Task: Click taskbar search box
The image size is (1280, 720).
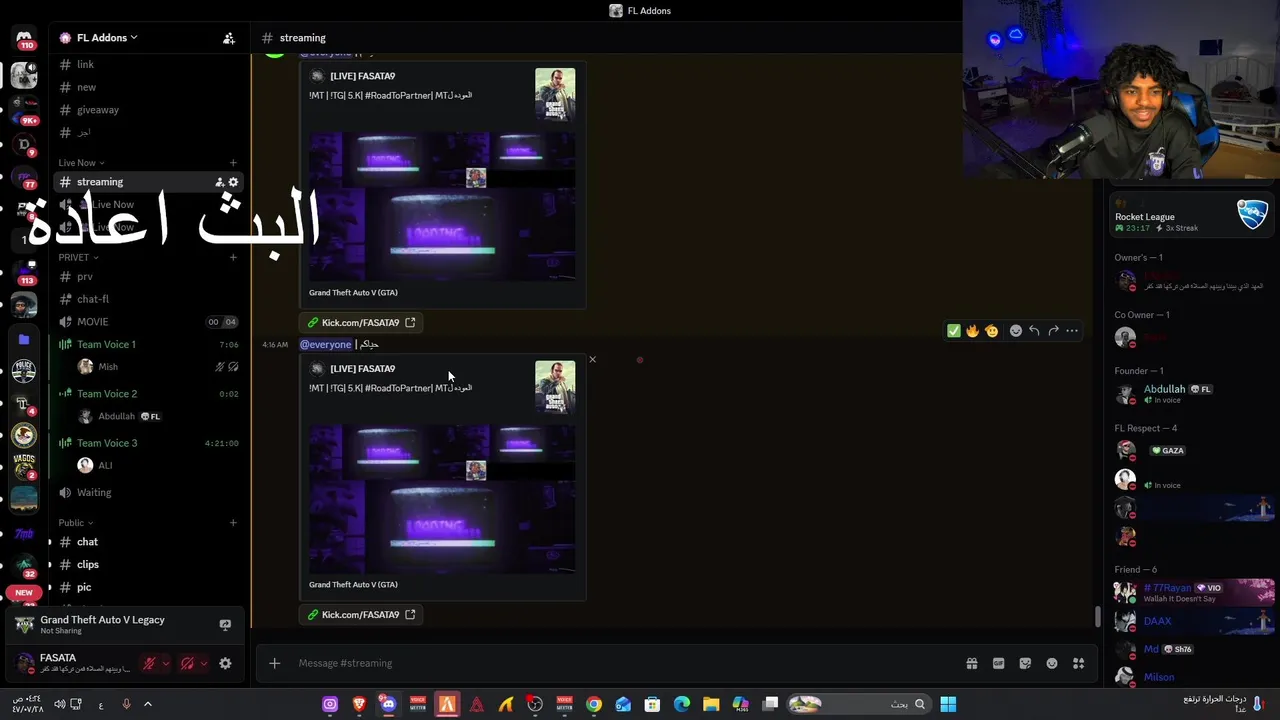Action: tap(858, 705)
